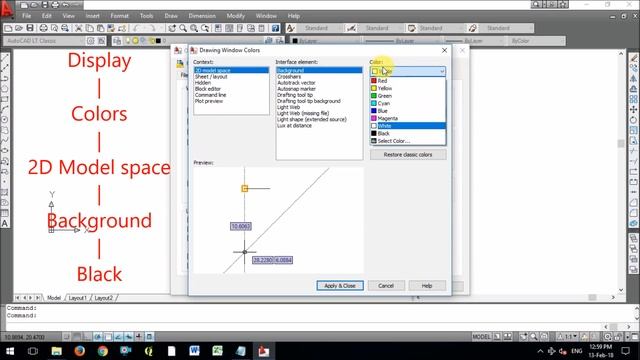The width and height of the screenshot is (640, 360).
Task: Click the Table Style icon
Action: click(x=411, y=28)
